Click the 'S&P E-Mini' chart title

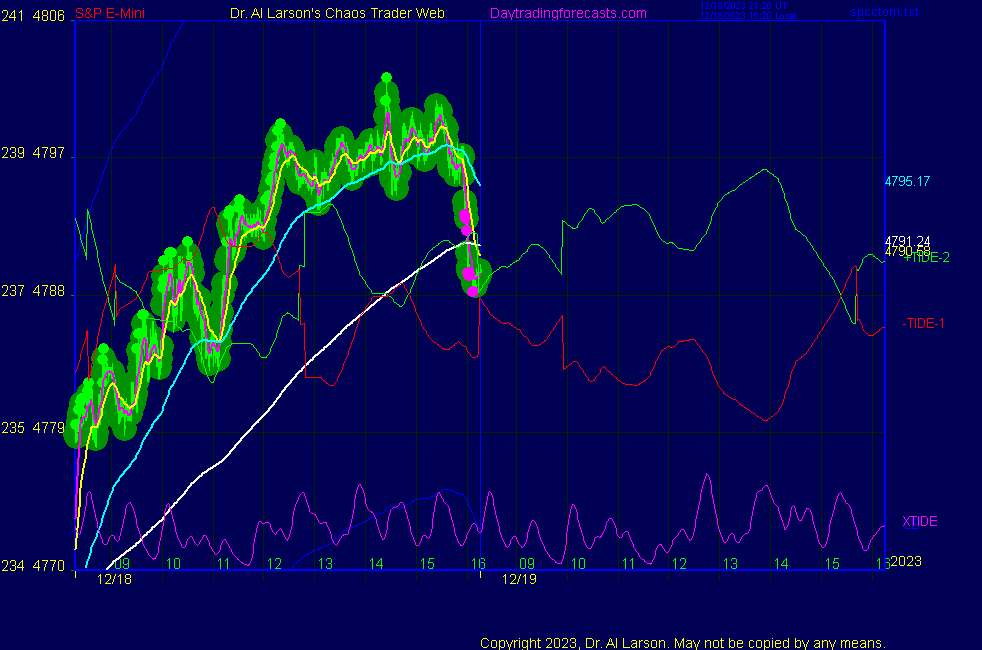coord(110,13)
